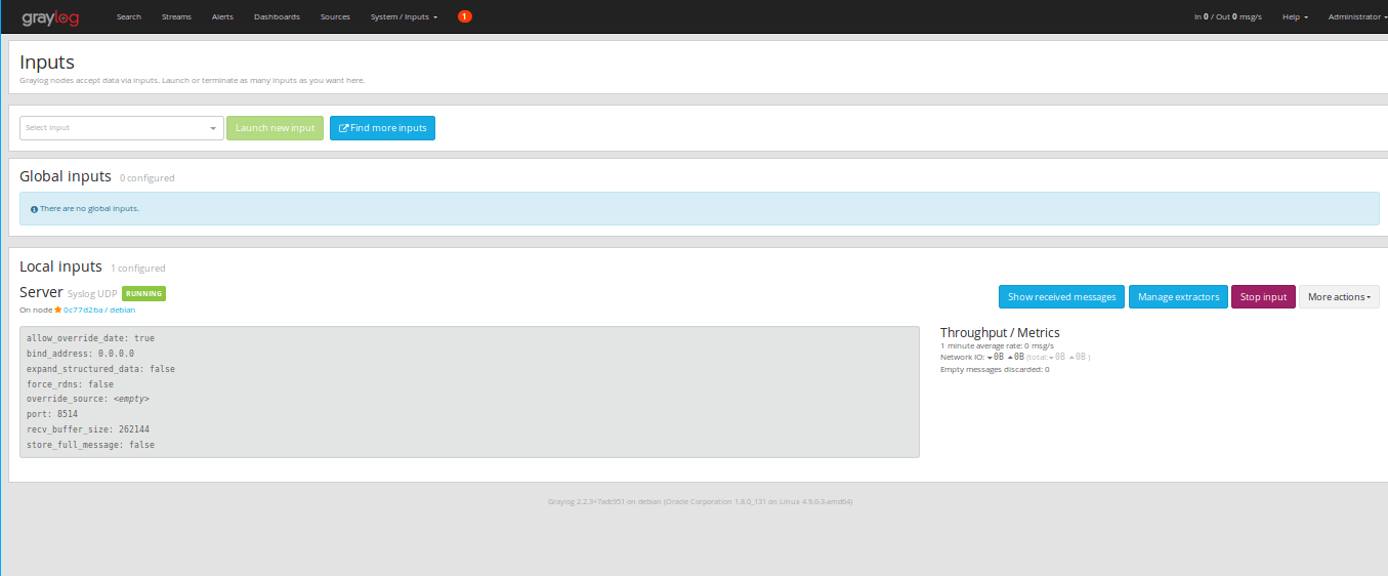Screen dimensions: 1388x576
Task: Click the external-link icon on Find more inputs
Action: tap(343, 127)
